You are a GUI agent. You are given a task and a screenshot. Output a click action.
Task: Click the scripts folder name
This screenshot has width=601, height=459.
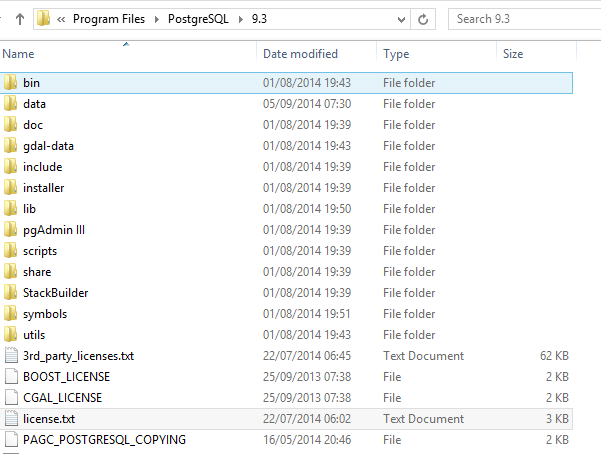point(40,251)
